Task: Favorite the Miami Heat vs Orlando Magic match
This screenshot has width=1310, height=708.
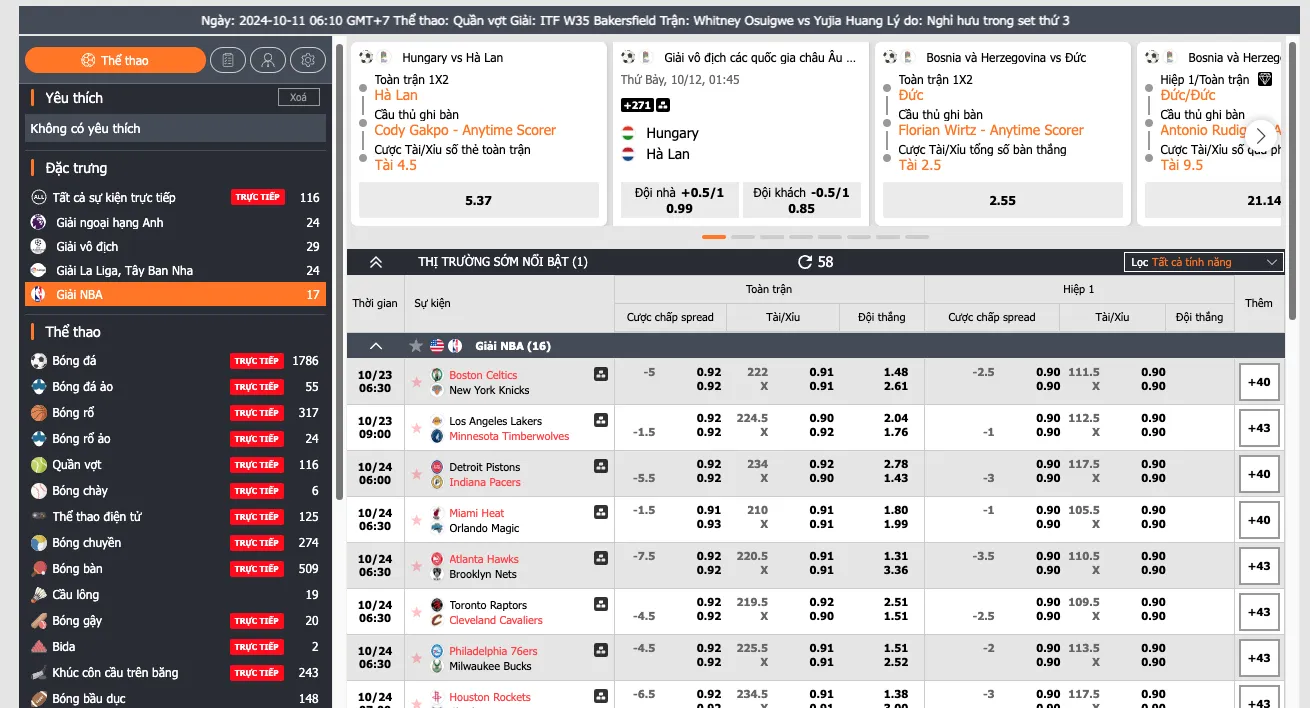Action: pos(416,520)
